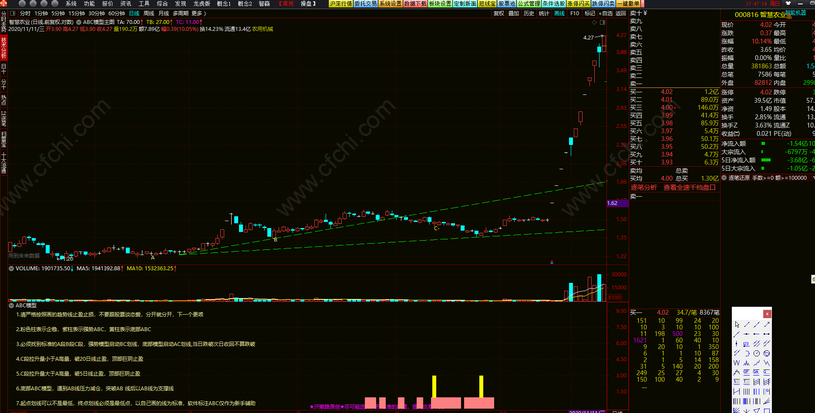Select the 日线 daily period

(x=134, y=14)
